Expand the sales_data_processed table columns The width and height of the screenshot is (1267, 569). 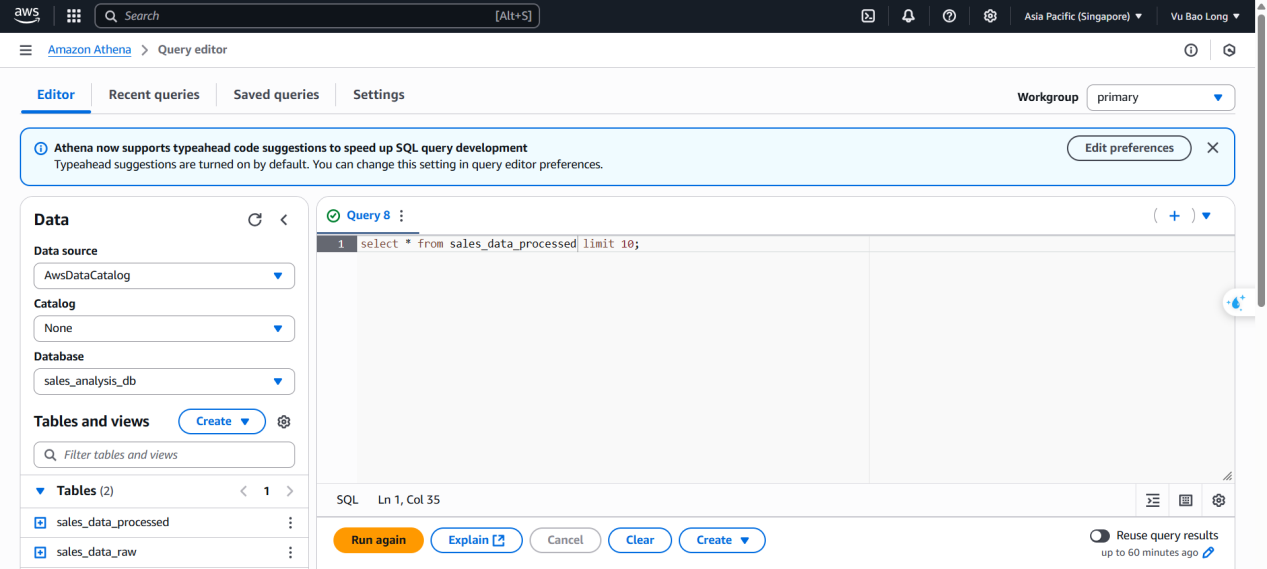[41, 523]
